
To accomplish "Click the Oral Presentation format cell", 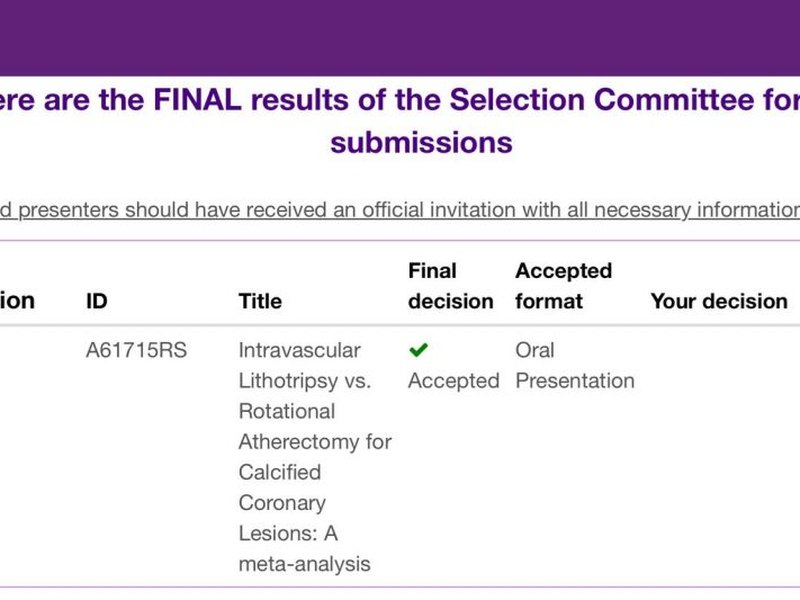I will (x=575, y=365).
